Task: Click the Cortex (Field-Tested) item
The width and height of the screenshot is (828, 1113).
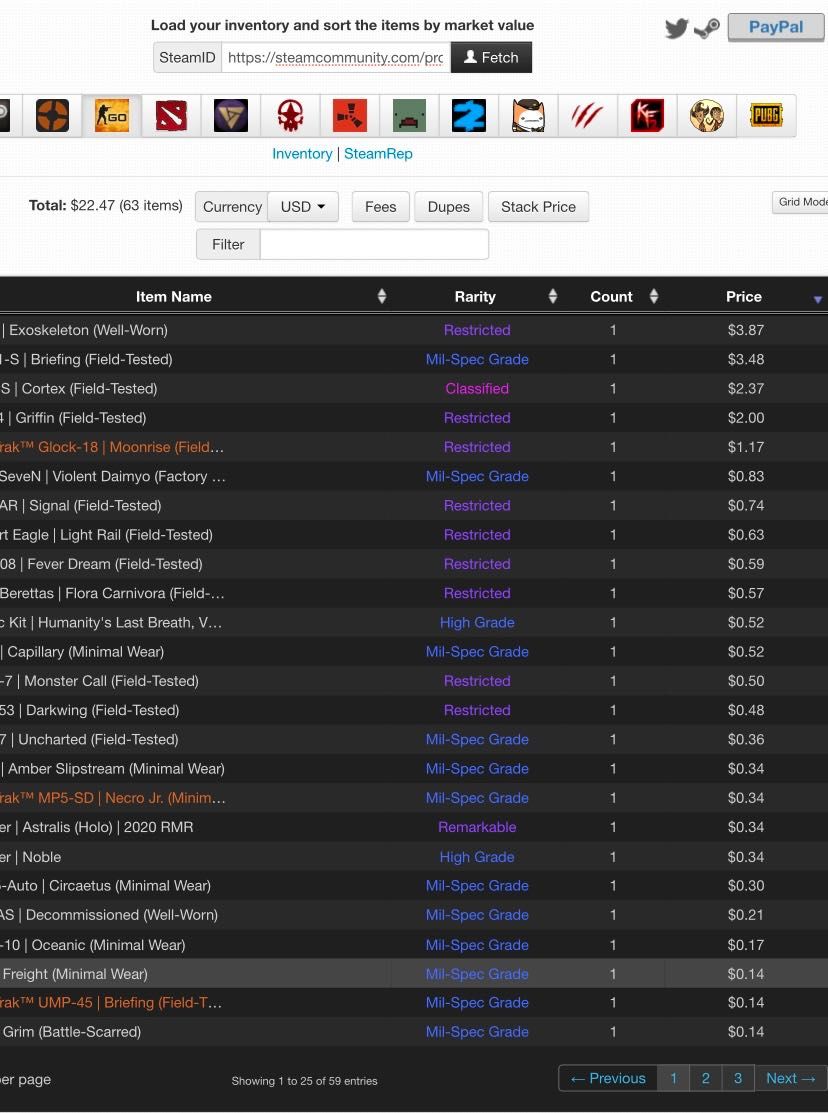Action: point(79,388)
